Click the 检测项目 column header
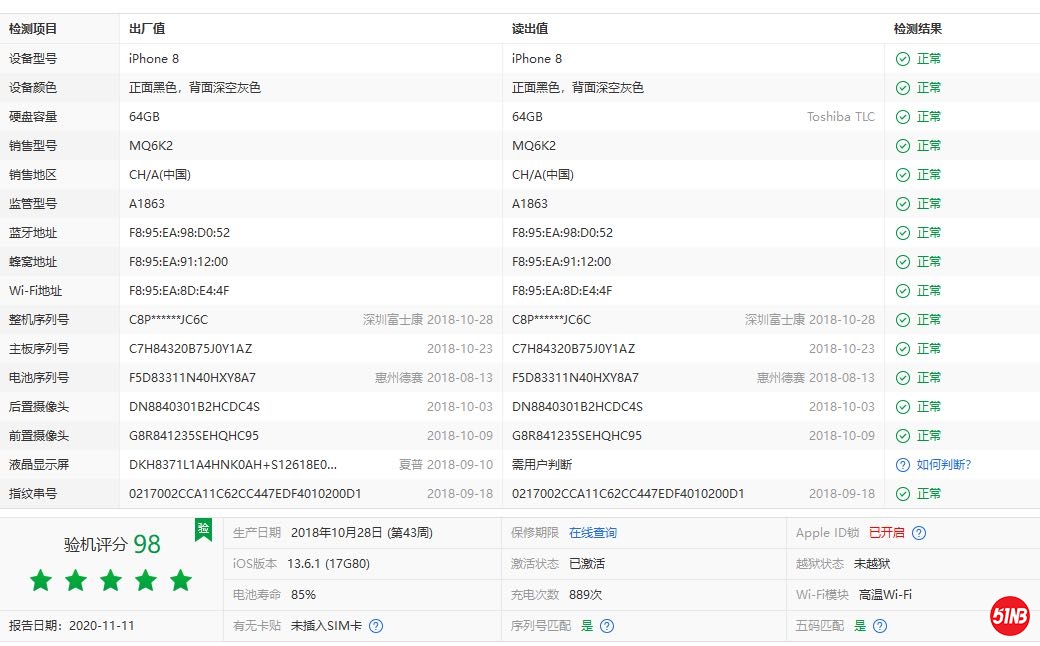Image resolution: width=1040 pixels, height=646 pixels. (33, 29)
